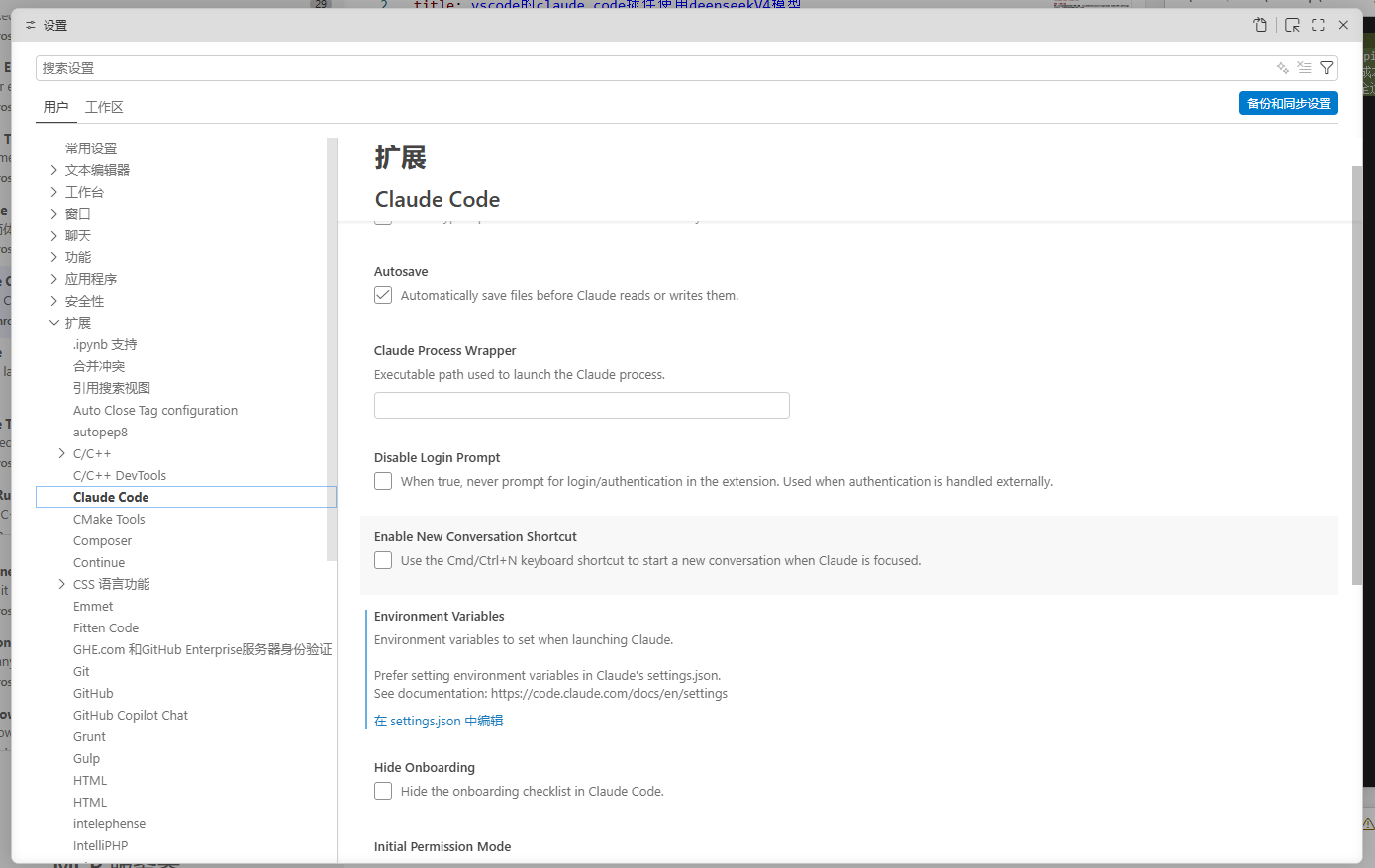Expand the C/C++ extension node
Image resolution: width=1375 pixels, height=868 pixels.
(62, 453)
